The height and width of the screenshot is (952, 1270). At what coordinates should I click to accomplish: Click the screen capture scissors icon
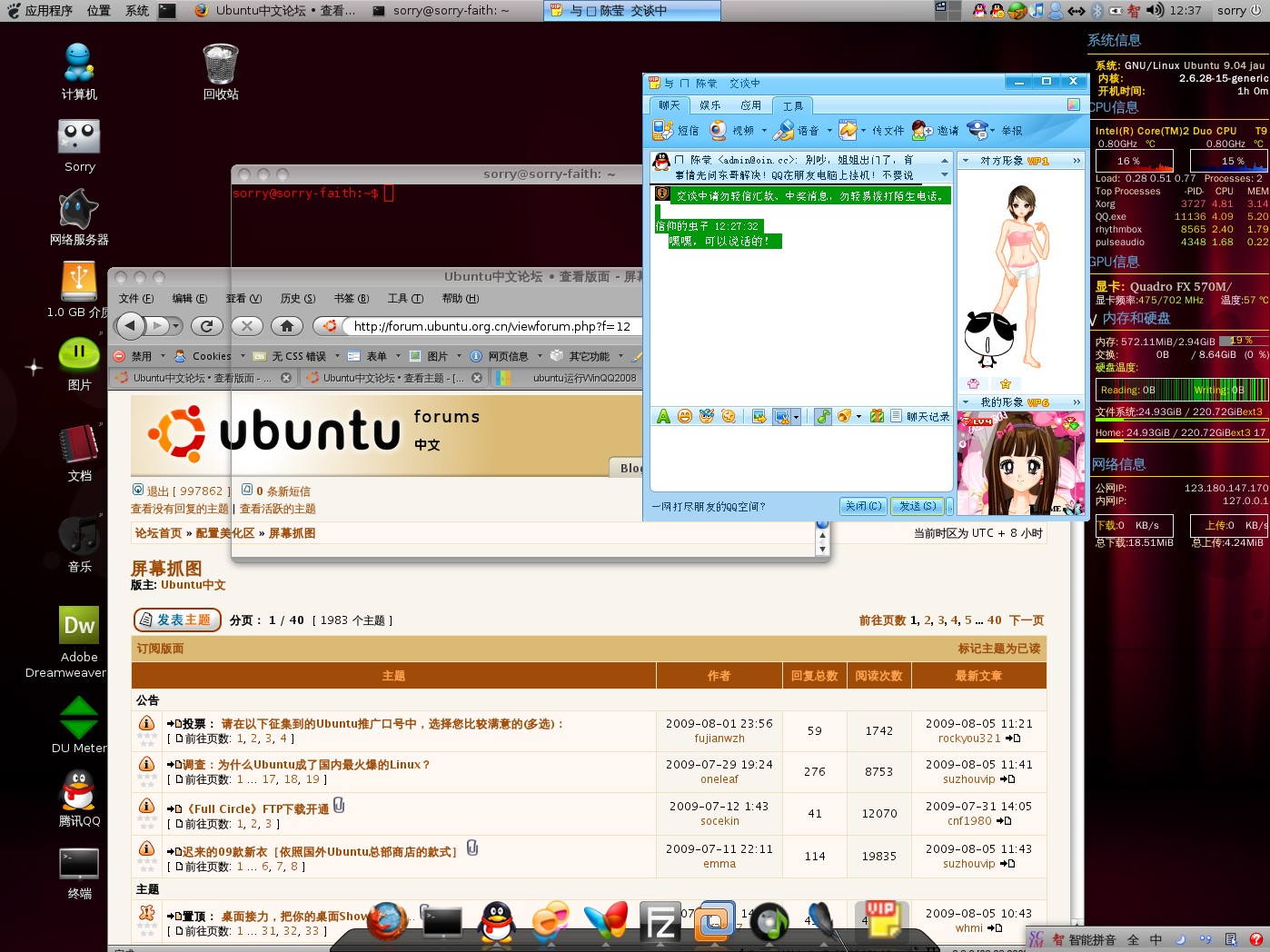tap(781, 416)
